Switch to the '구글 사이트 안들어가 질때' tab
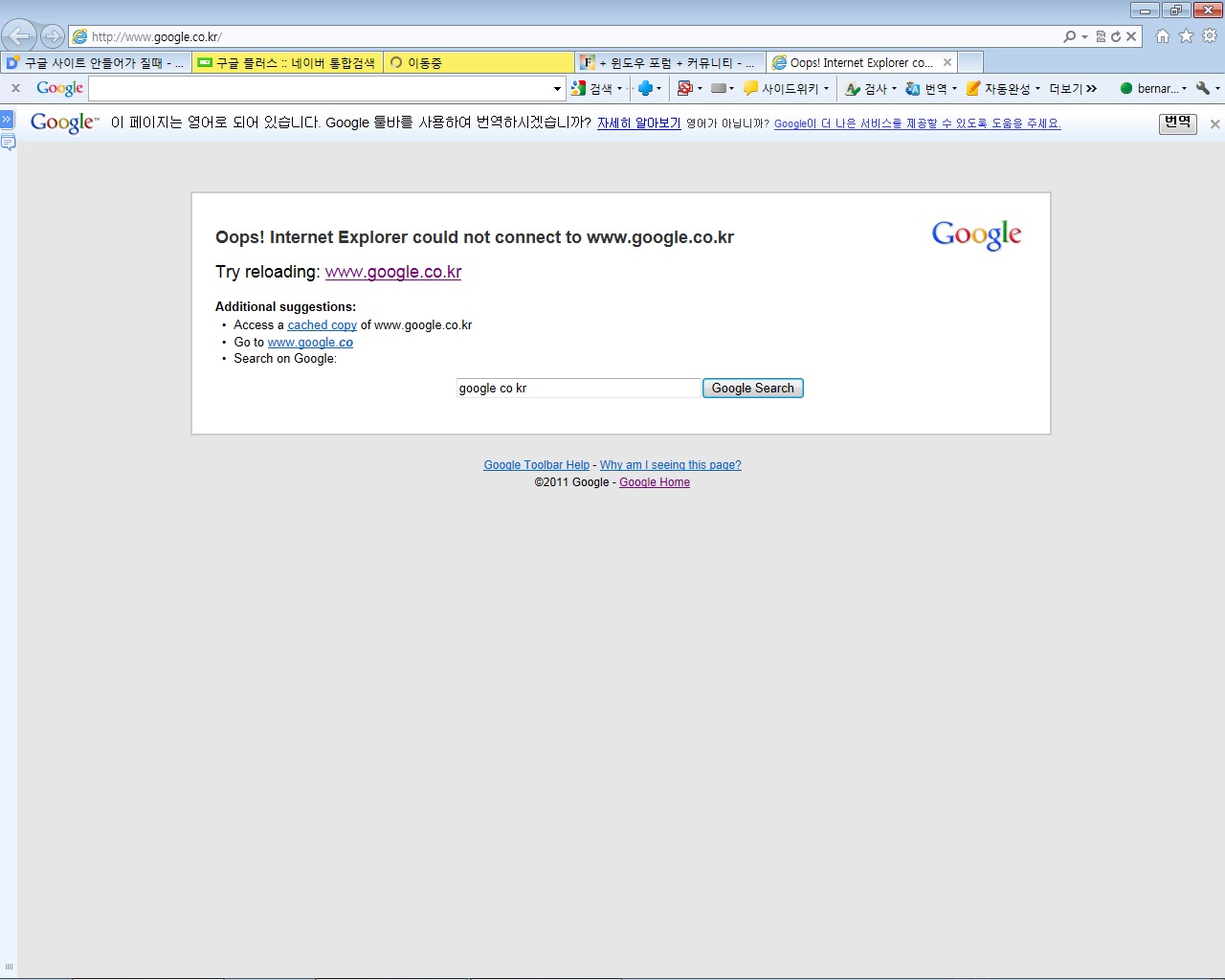Viewport: 1225px width, 980px height. tap(96, 62)
